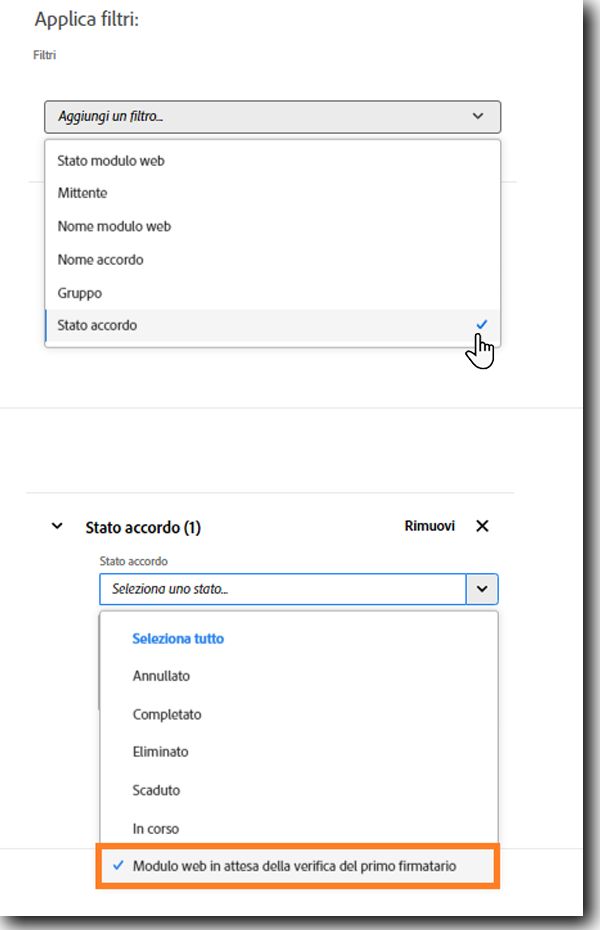The image size is (600, 930).
Task: Choose Gruppo filter option
Action: pyautogui.click(x=80, y=293)
